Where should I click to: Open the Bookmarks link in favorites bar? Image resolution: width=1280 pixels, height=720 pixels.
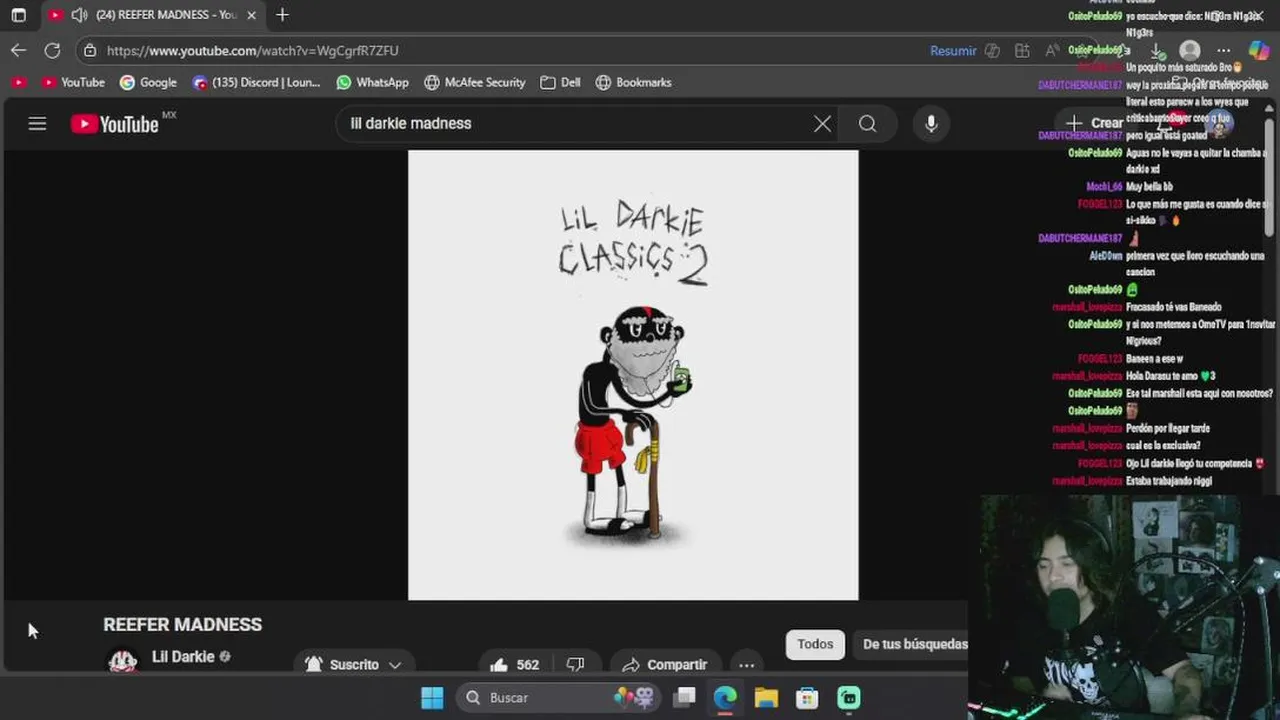pos(633,82)
